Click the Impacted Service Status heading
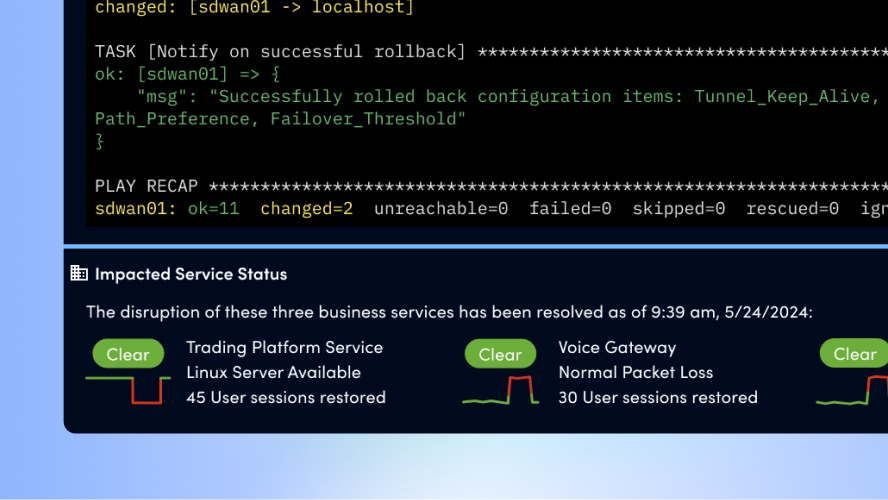 [x=190, y=273]
